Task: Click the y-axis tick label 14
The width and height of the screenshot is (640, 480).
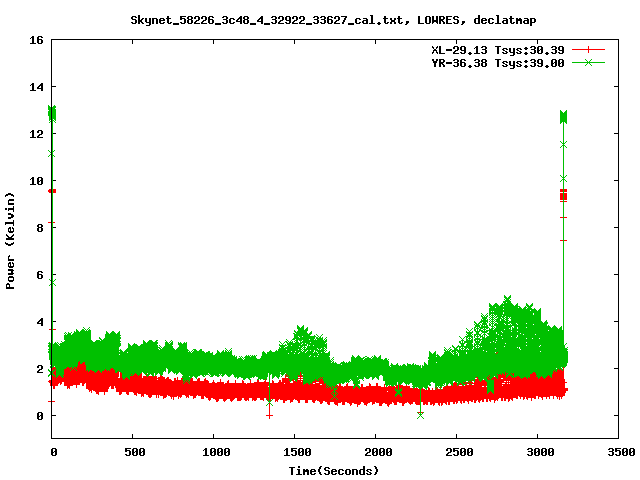Action: tap(36, 87)
